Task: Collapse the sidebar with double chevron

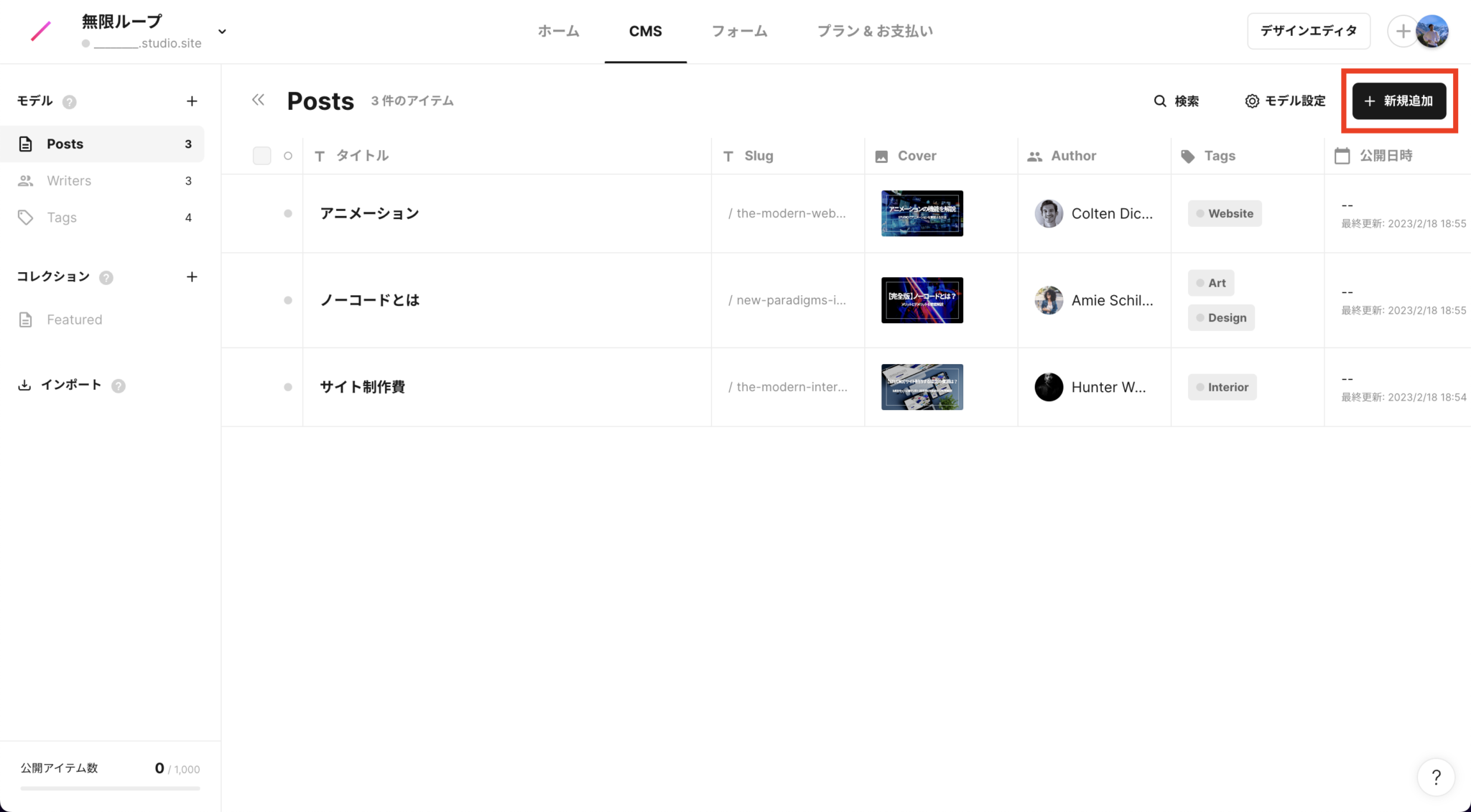Action: click(x=258, y=101)
